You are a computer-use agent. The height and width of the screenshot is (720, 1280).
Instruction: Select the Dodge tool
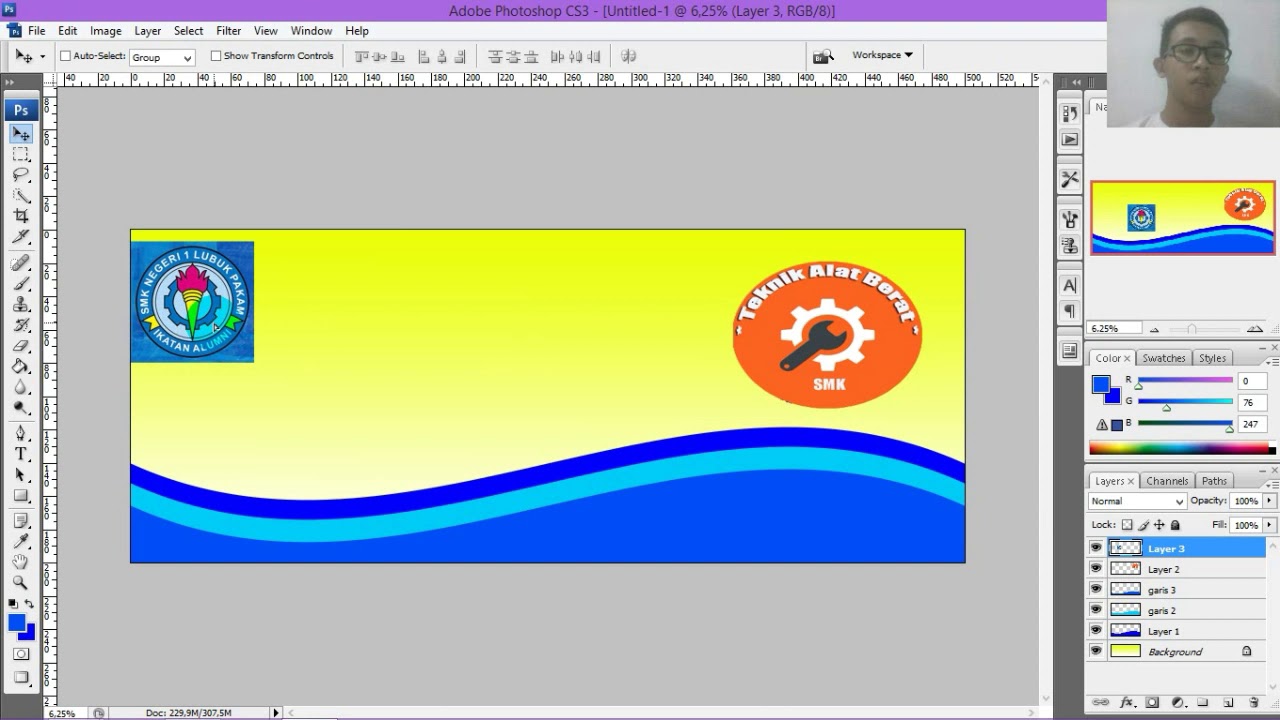21,408
